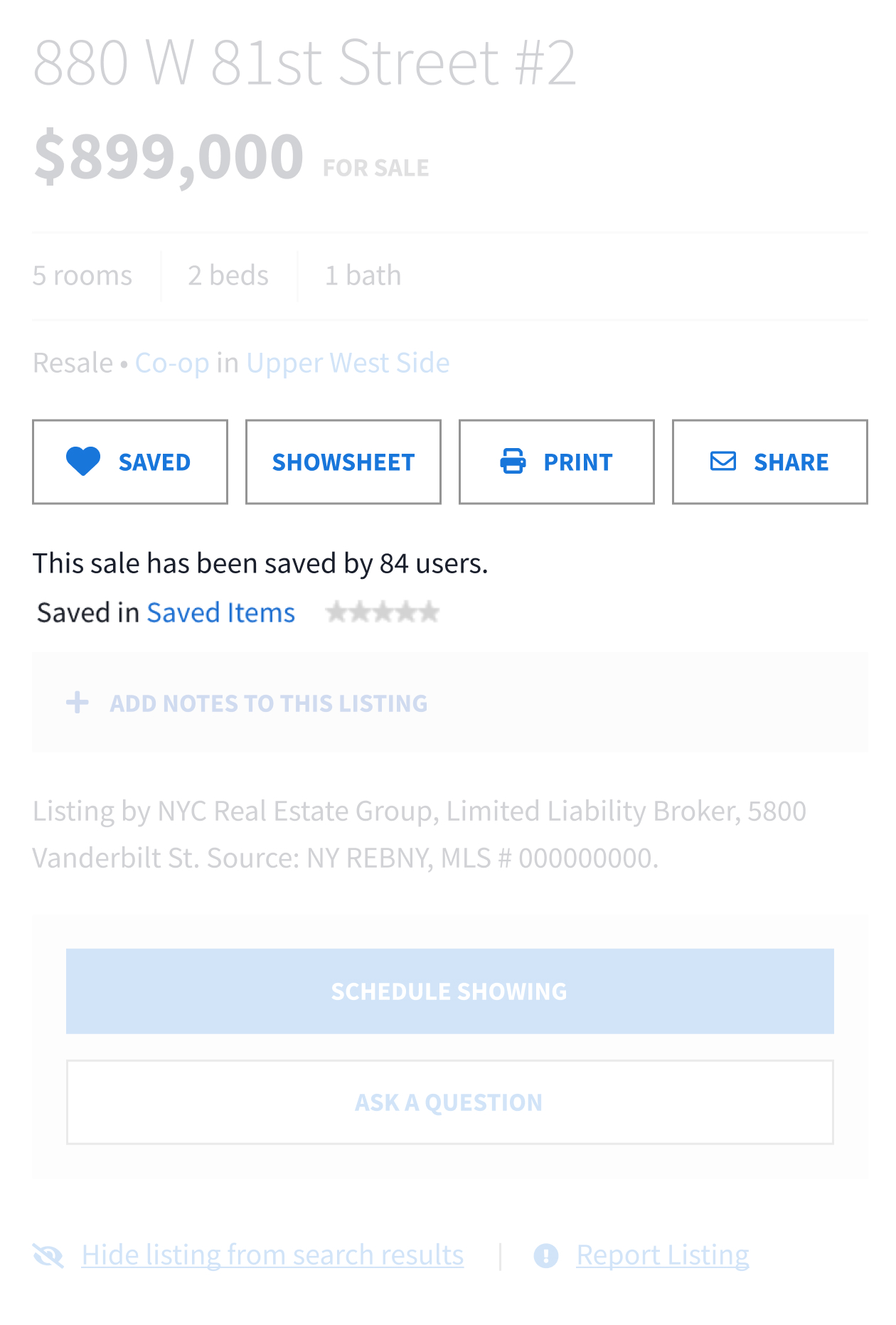The image size is (896, 1325).
Task: Set rating to the third star
Action: [x=383, y=612]
